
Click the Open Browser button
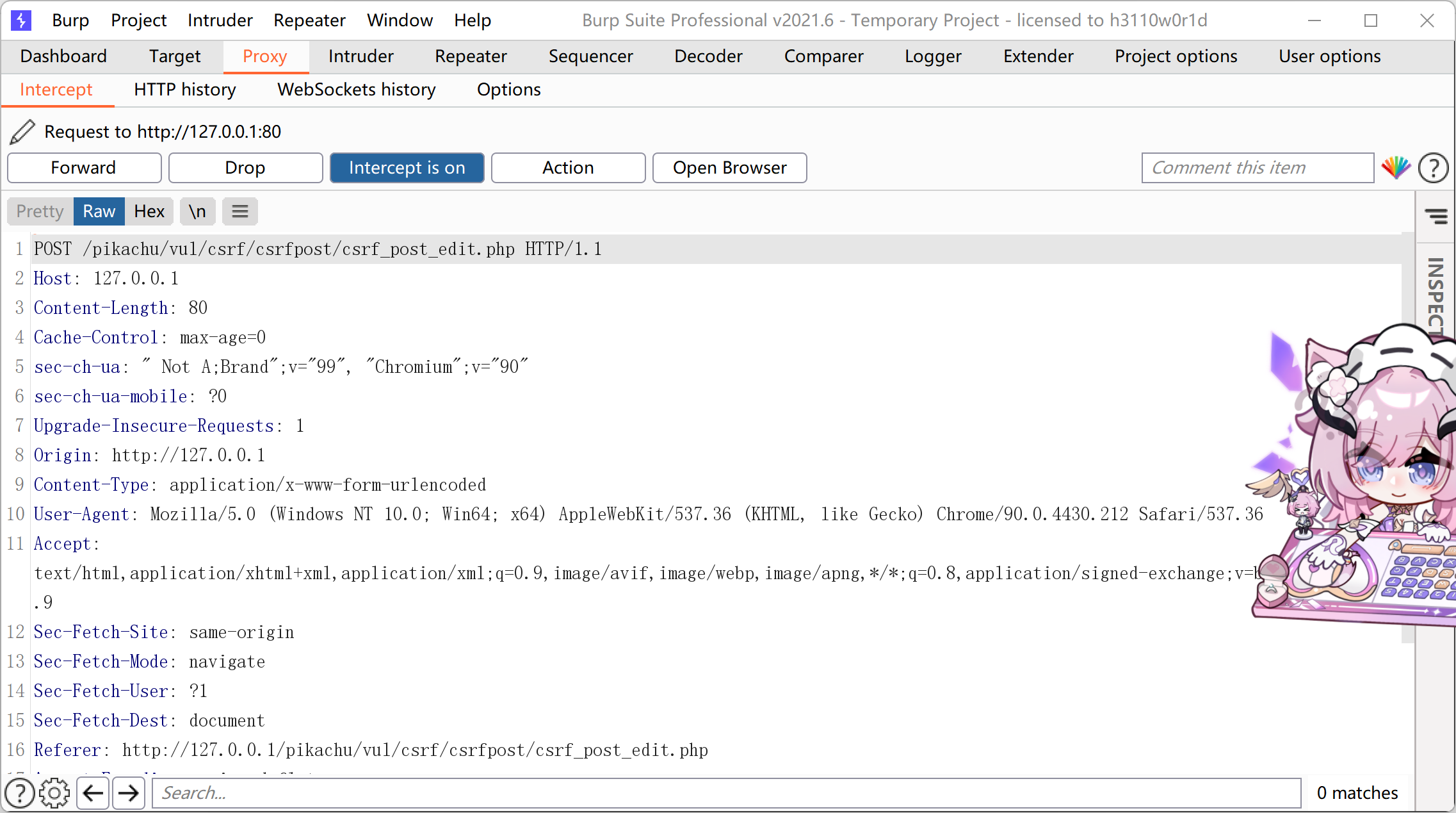pyautogui.click(x=730, y=168)
